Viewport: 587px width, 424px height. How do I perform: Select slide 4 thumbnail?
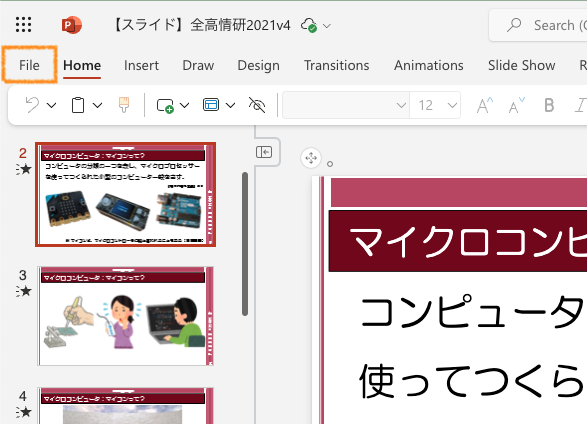point(125,406)
